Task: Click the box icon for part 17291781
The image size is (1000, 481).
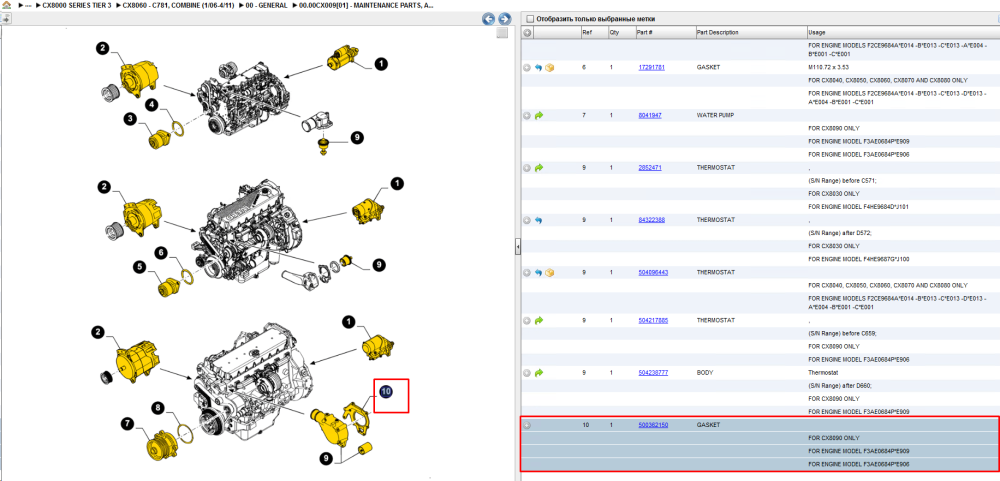Action: tap(549, 67)
